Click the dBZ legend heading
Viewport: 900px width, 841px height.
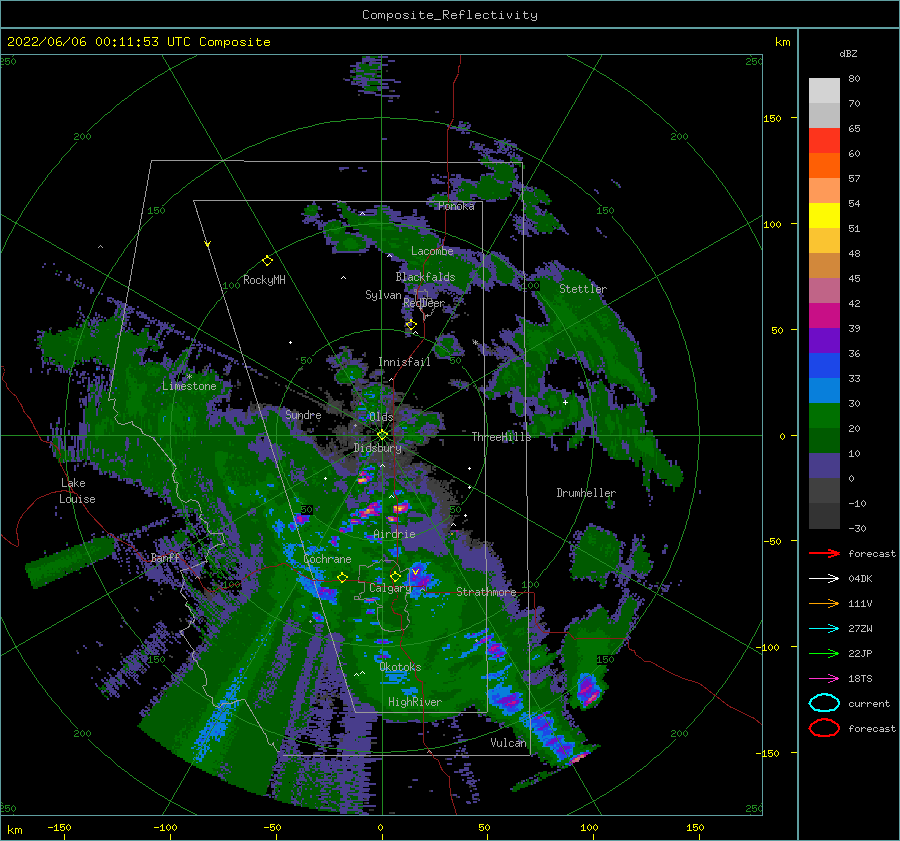tap(848, 54)
